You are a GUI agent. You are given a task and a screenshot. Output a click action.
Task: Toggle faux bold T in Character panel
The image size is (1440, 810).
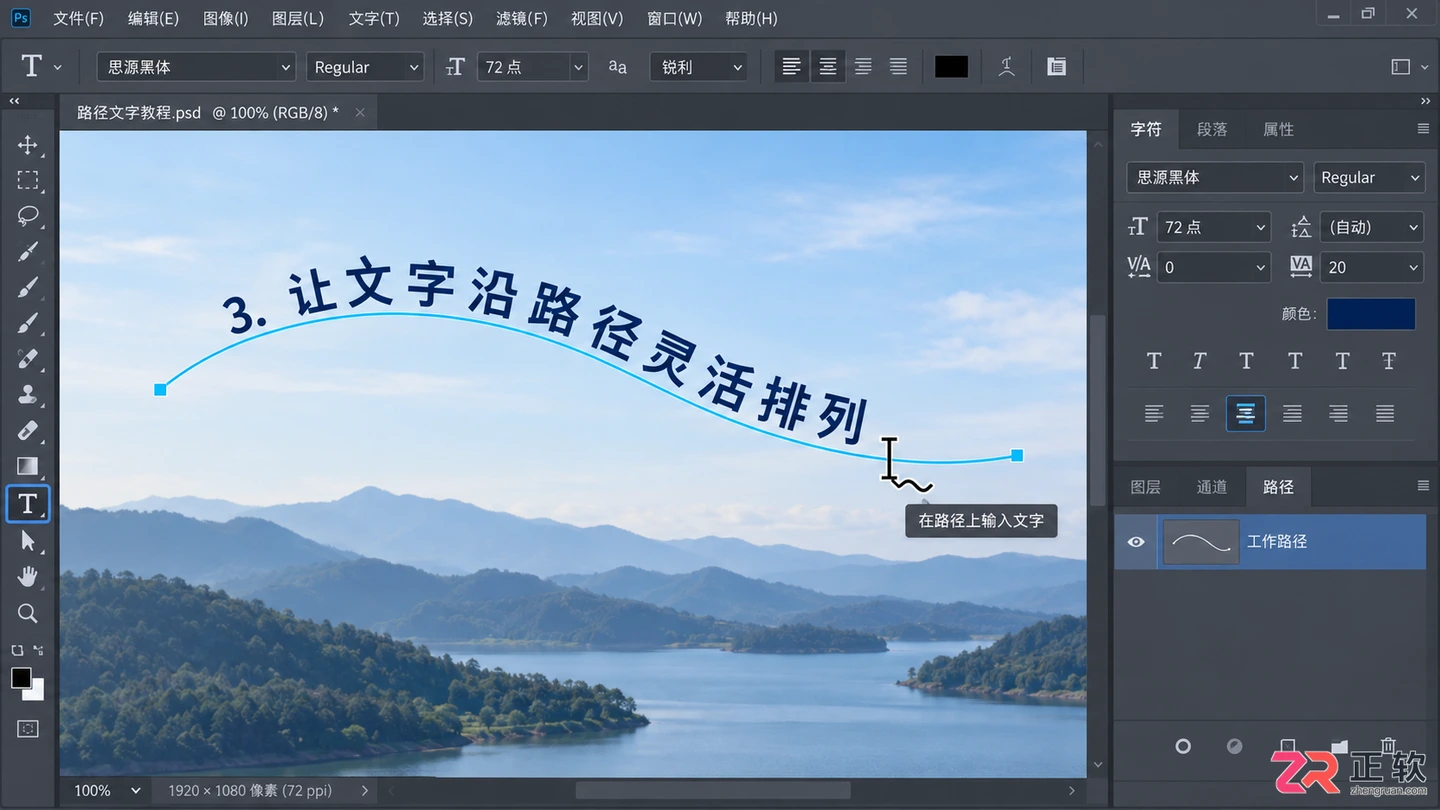[x=1154, y=361]
